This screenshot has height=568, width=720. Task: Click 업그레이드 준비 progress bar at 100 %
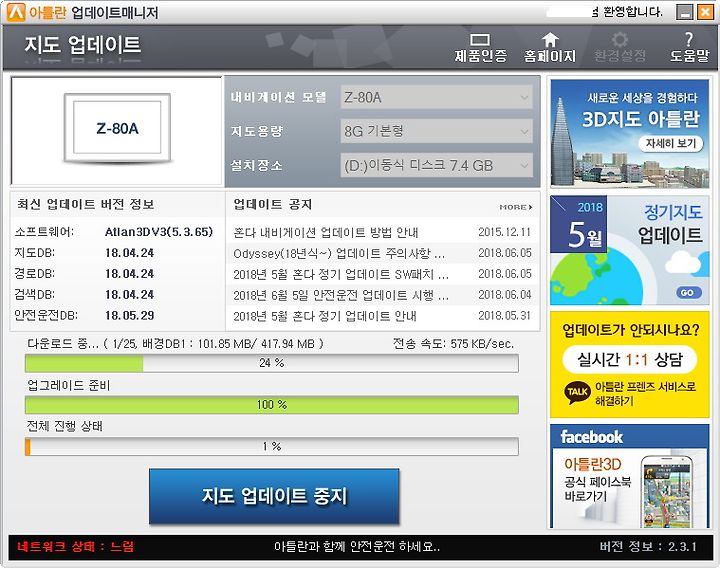click(x=272, y=405)
